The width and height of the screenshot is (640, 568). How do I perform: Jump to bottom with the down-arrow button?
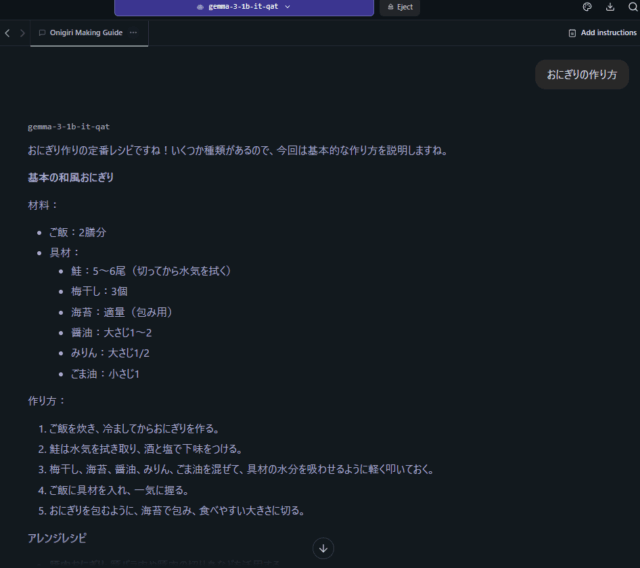coord(323,548)
